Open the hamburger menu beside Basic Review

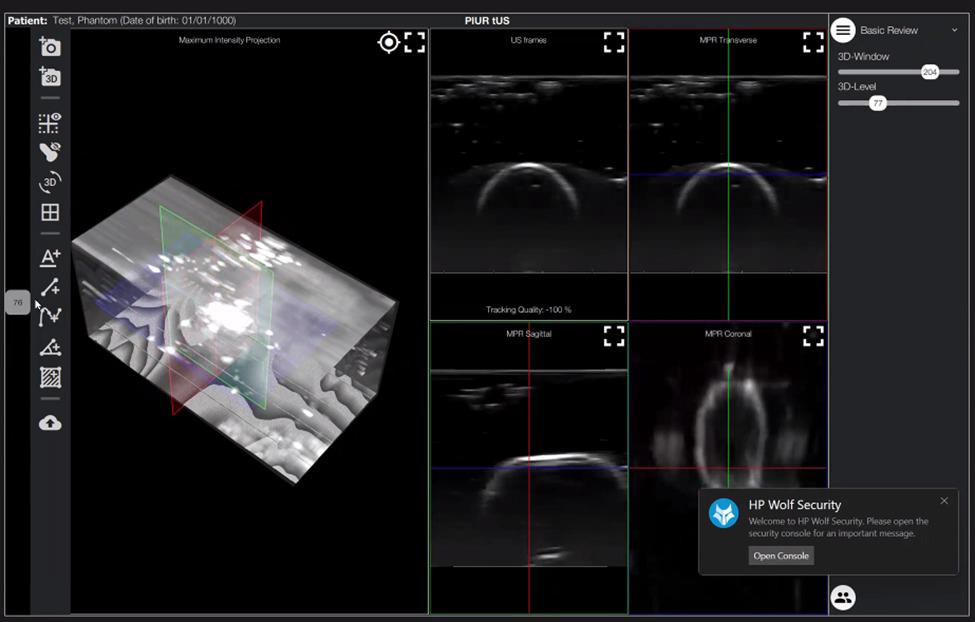click(x=843, y=30)
